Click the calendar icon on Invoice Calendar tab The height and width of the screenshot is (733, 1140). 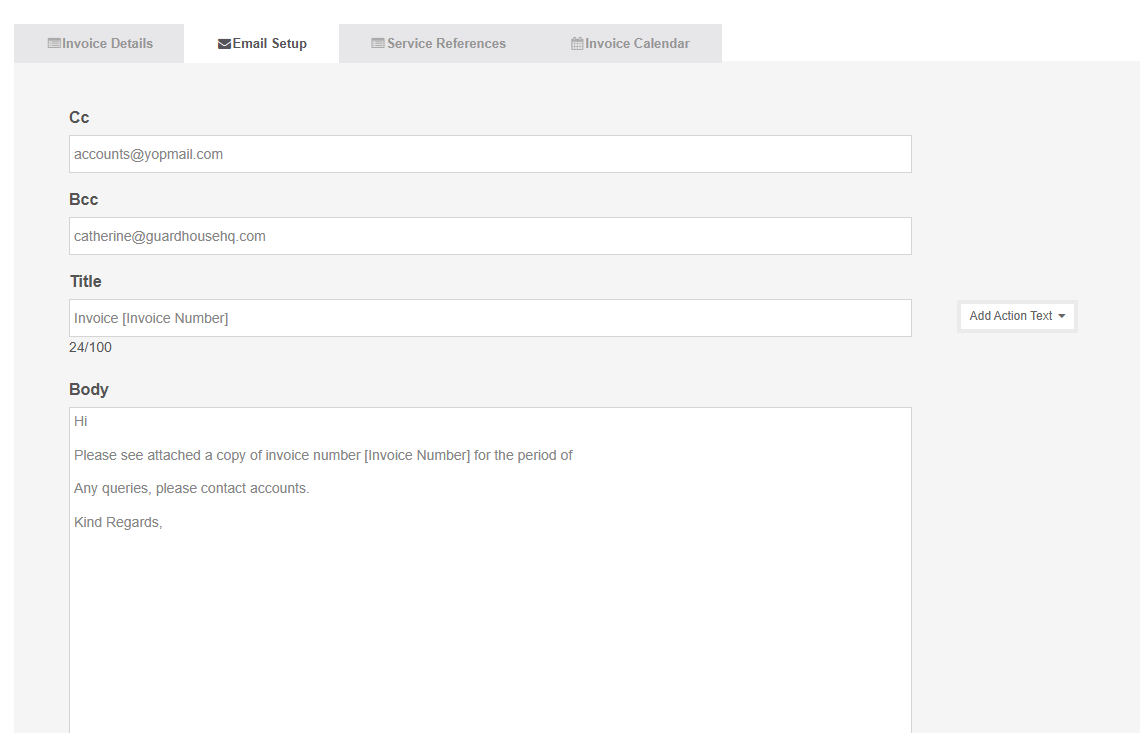click(x=577, y=44)
